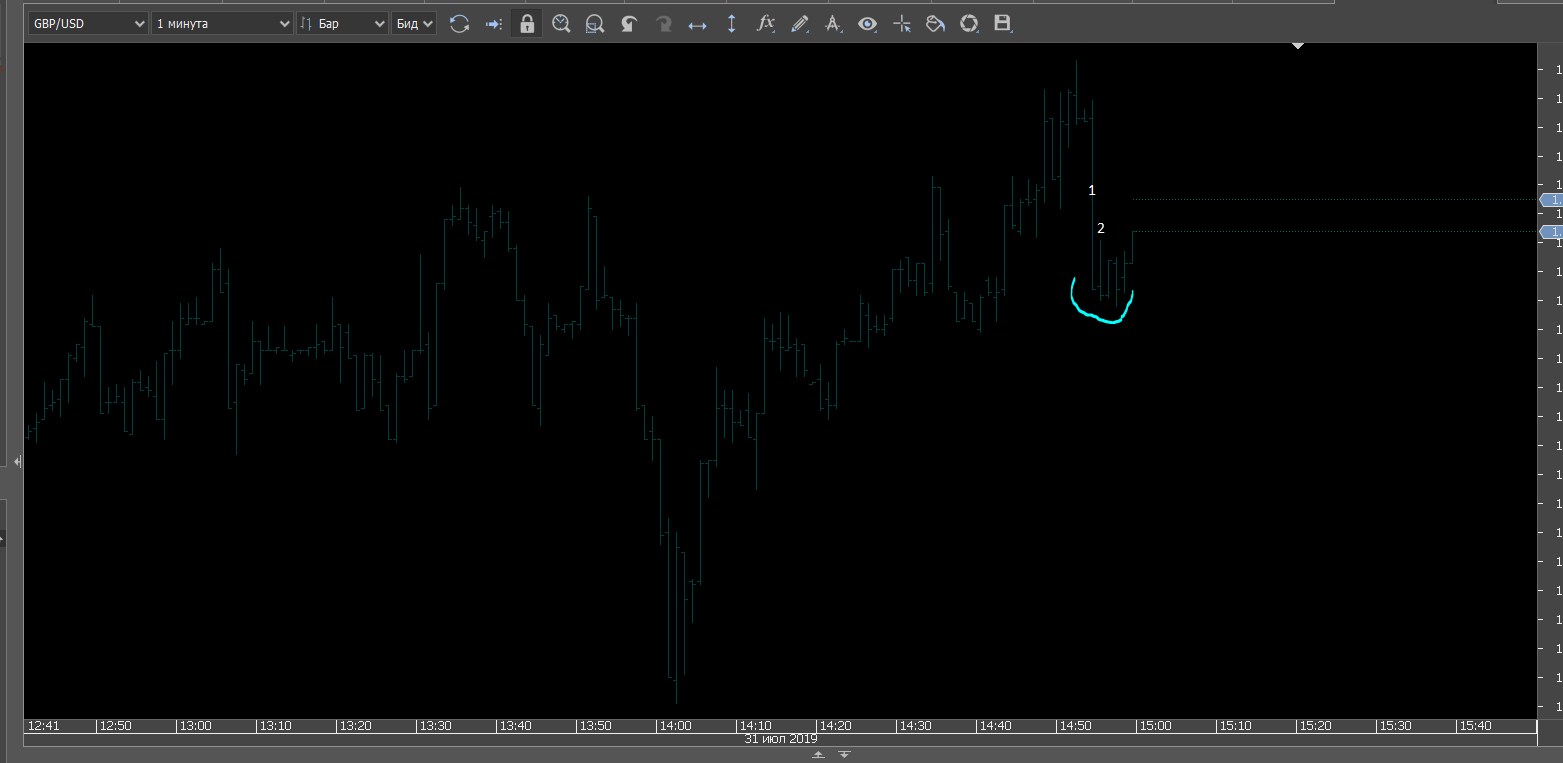The image size is (1563, 763).
Task: Click the 13:40 time axis label
Action: pos(515,726)
